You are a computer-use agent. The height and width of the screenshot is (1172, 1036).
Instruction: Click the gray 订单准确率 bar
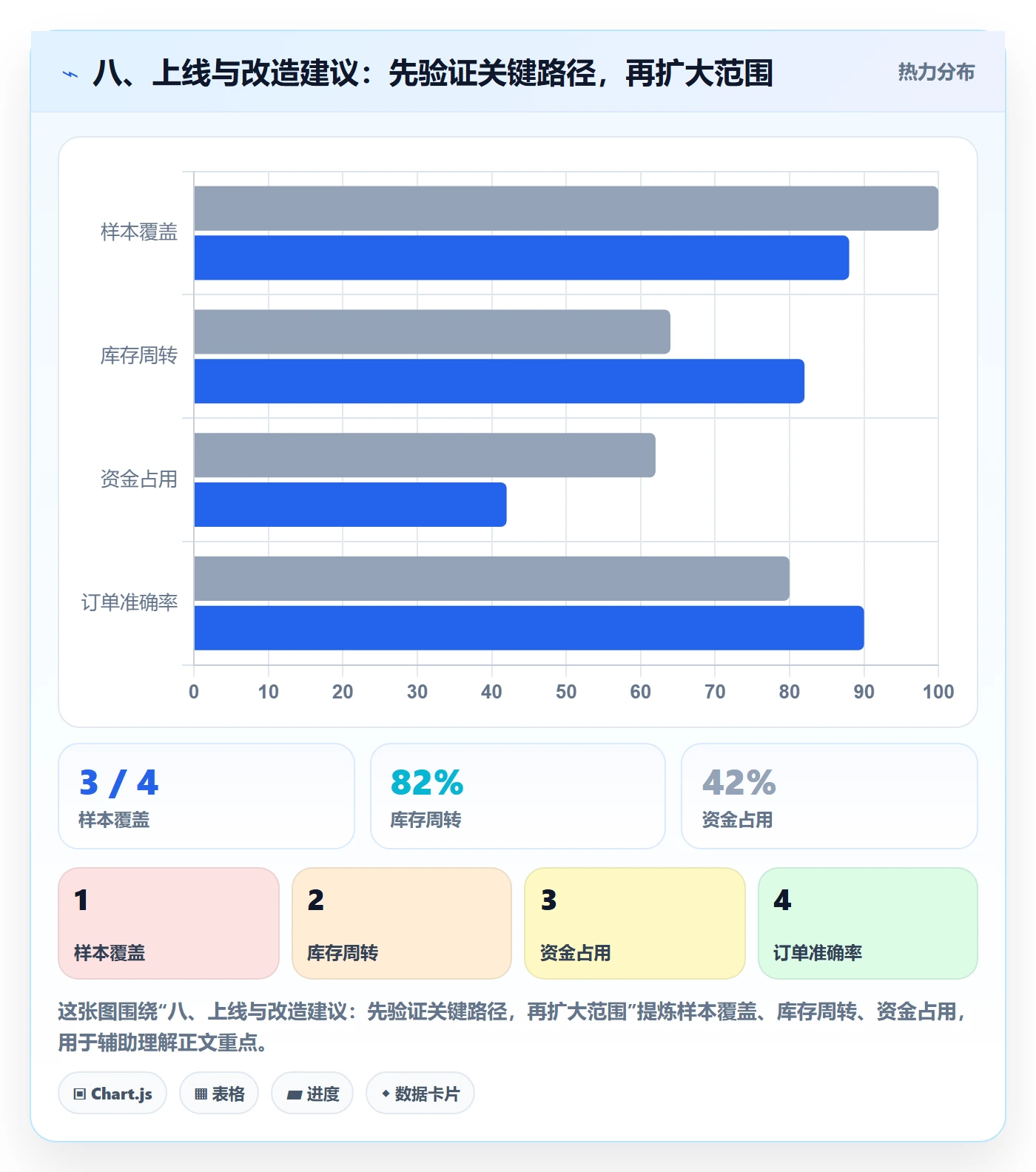[491, 579]
